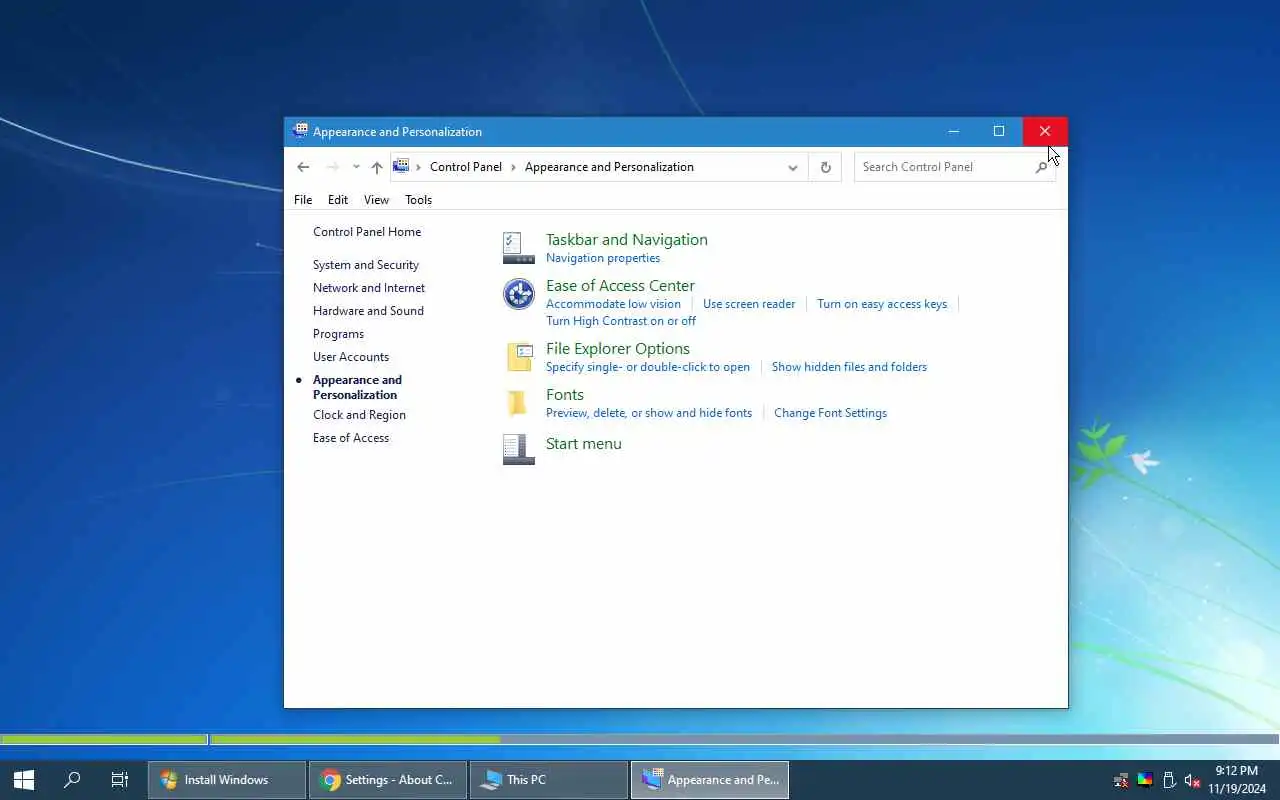This screenshot has height=800, width=1280.
Task: Expand the chevron after Control Panel breadcrumb
Action: [514, 167]
